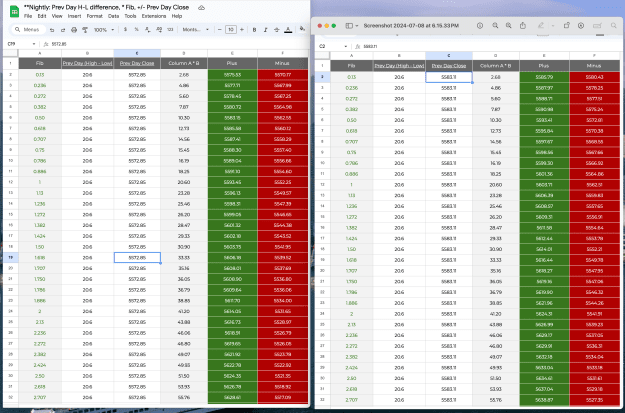Screen dimensions: 625x413
Task: Click Prev Day (High - Low) header in Sheets window
Action: coord(87,63)
